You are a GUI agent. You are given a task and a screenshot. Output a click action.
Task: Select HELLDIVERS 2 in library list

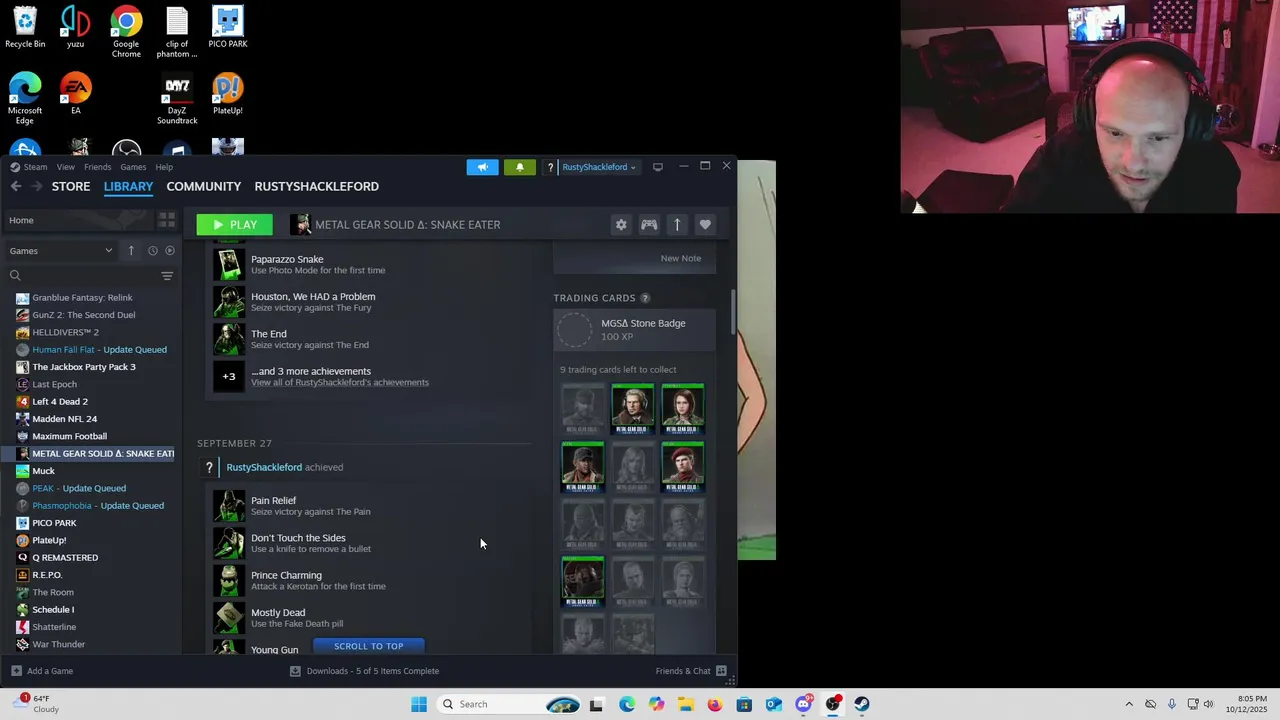(x=65, y=332)
